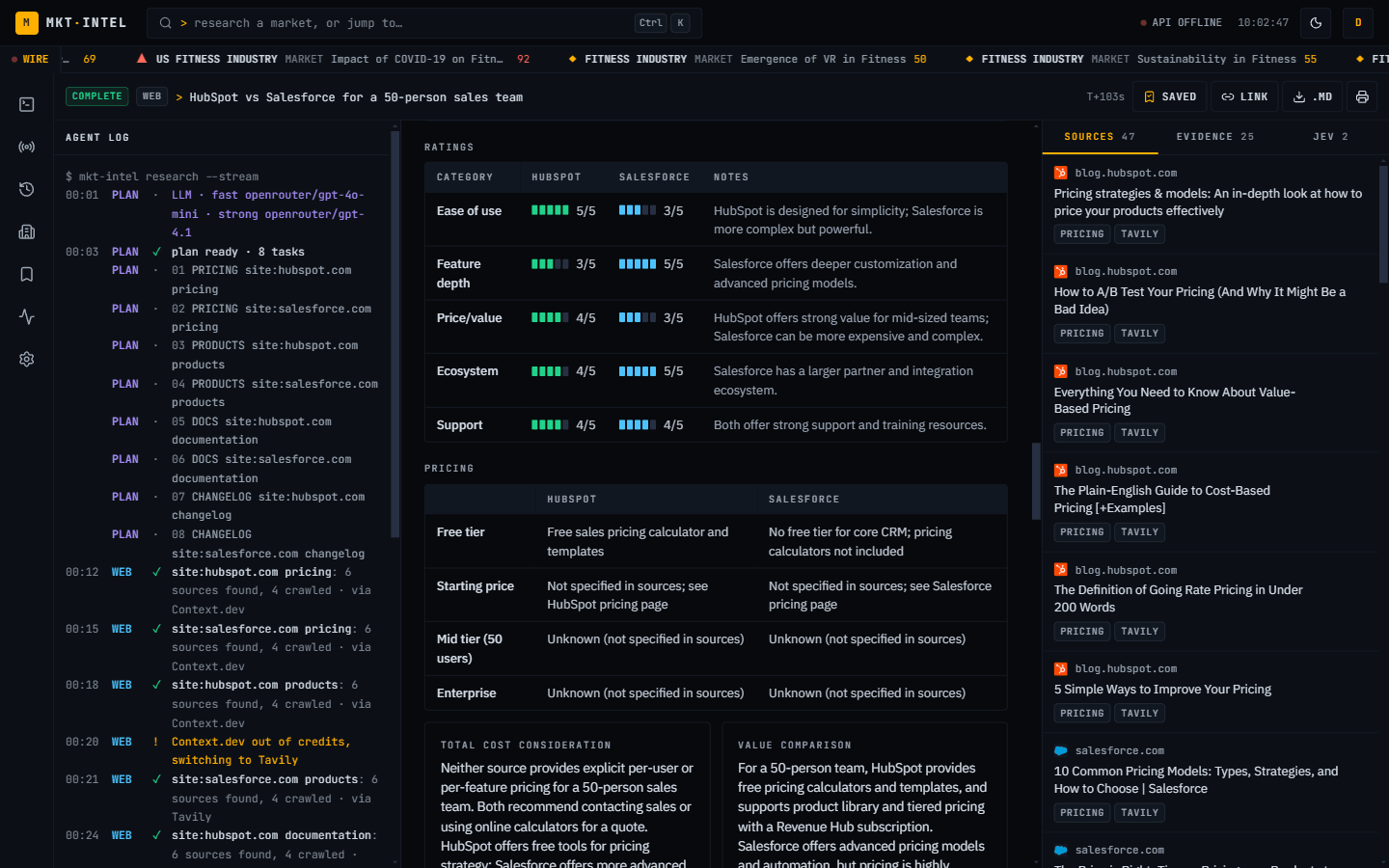Viewport: 1389px width, 868px height.
Task: Click 'plan ready · 8 tasks' log line
Action: [238, 252]
